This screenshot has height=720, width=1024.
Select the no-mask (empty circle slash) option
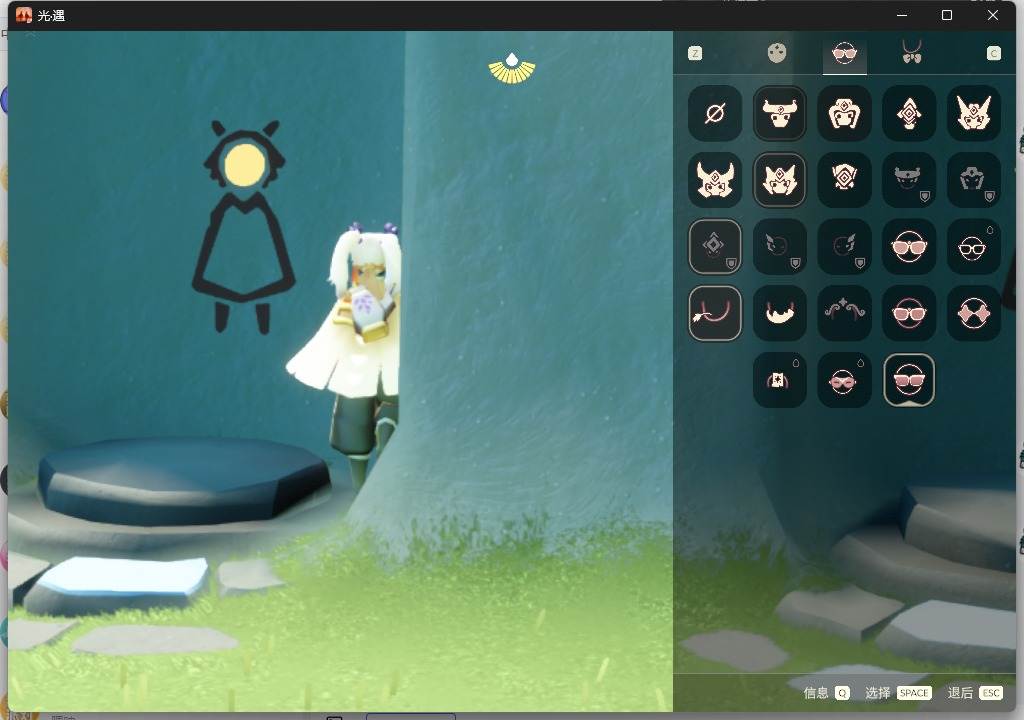(x=714, y=114)
